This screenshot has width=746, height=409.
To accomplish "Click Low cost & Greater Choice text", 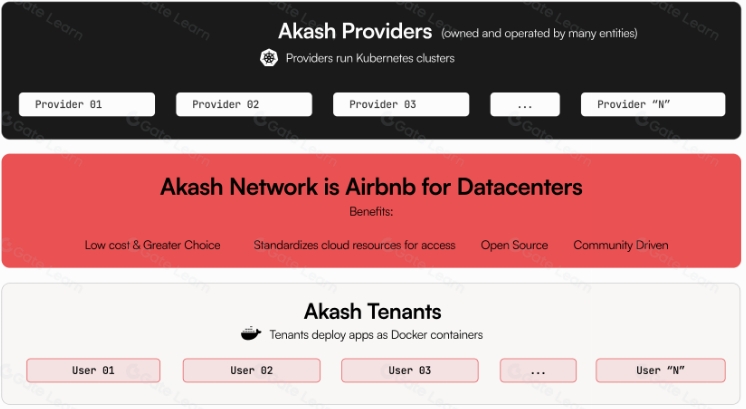I will (x=153, y=245).
